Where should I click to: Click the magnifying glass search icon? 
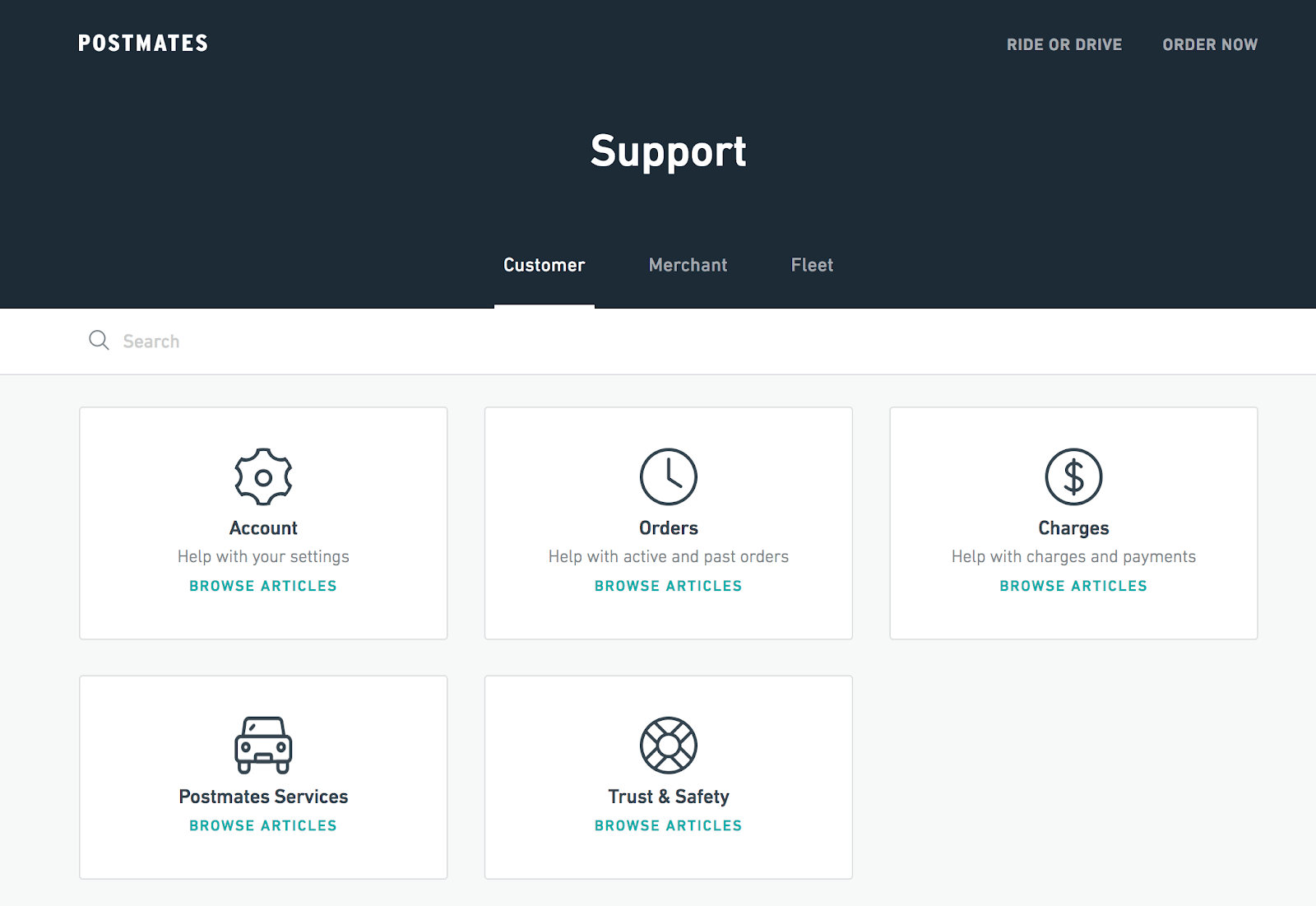(99, 340)
